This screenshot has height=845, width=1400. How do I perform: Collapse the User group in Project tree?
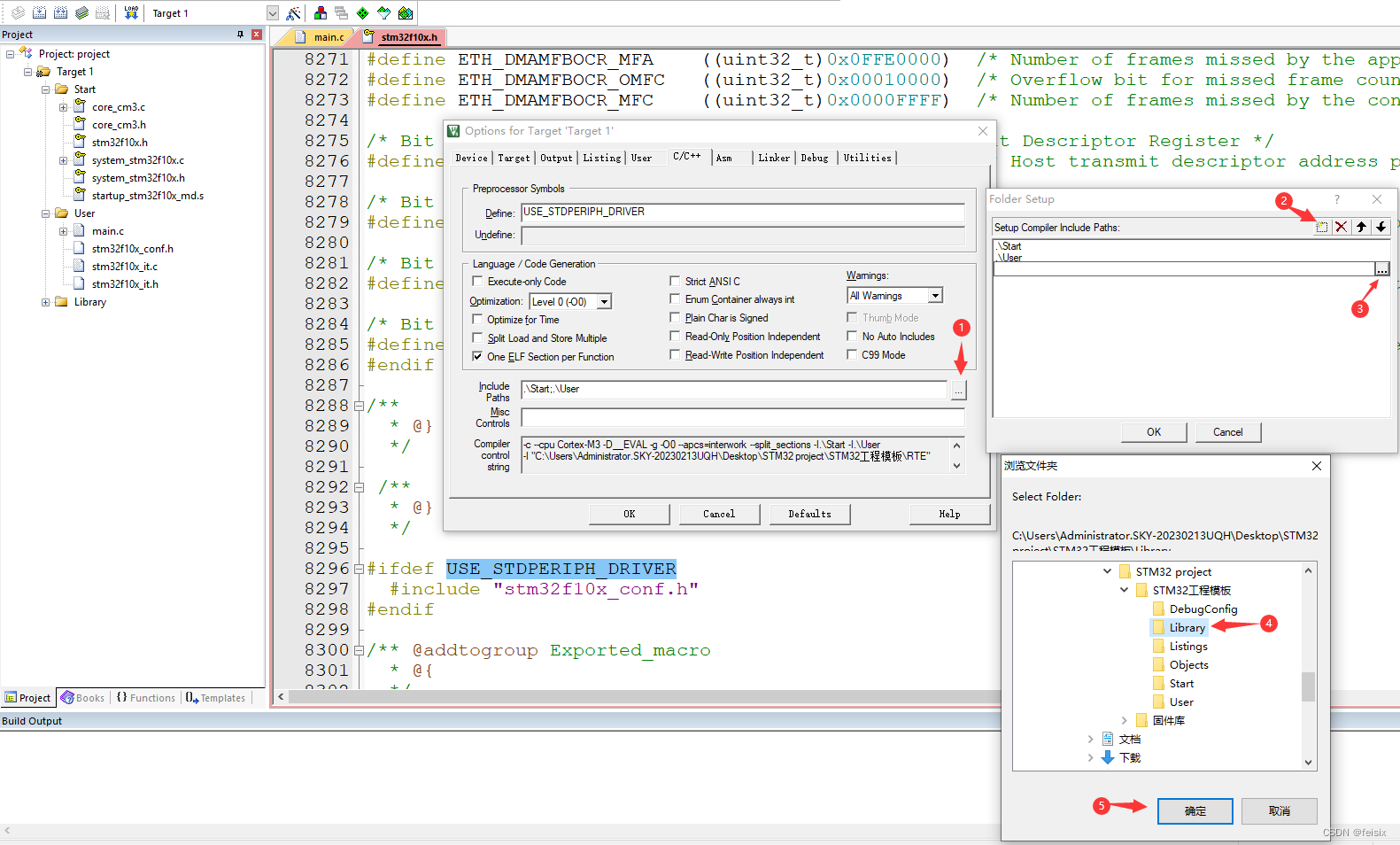point(45,213)
